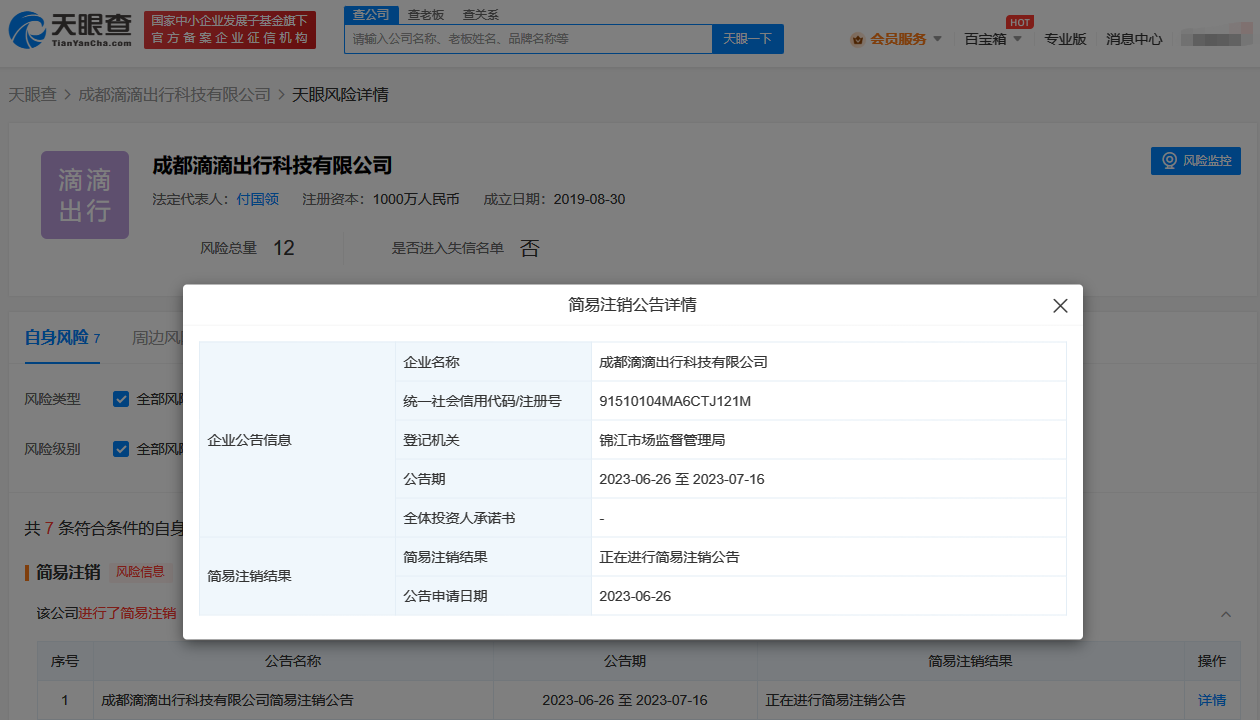
Task: Click the 成都滴滴出行科技有限公司简易注销公告 table cell
Action: pos(294,700)
